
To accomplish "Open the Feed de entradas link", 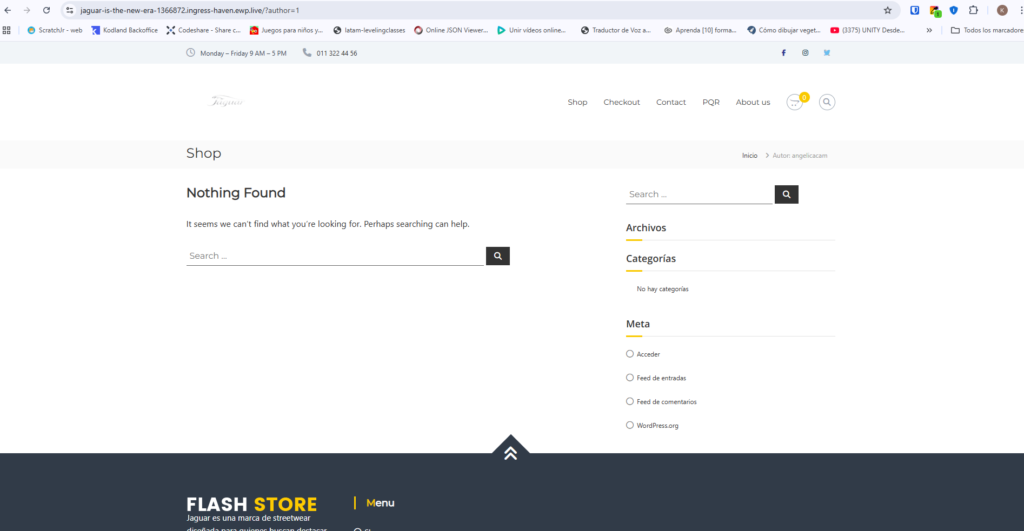I will [662, 378].
